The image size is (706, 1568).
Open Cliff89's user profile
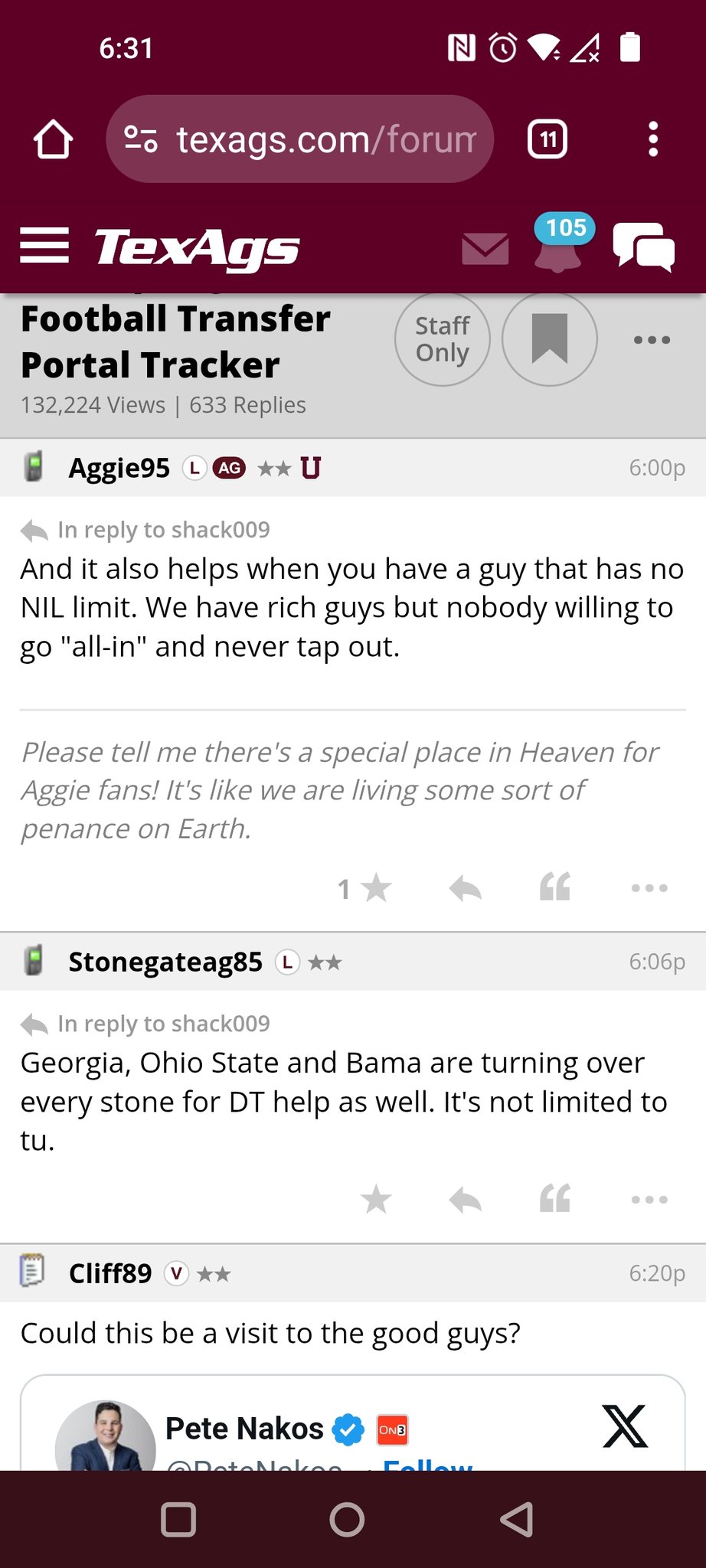109,1273
